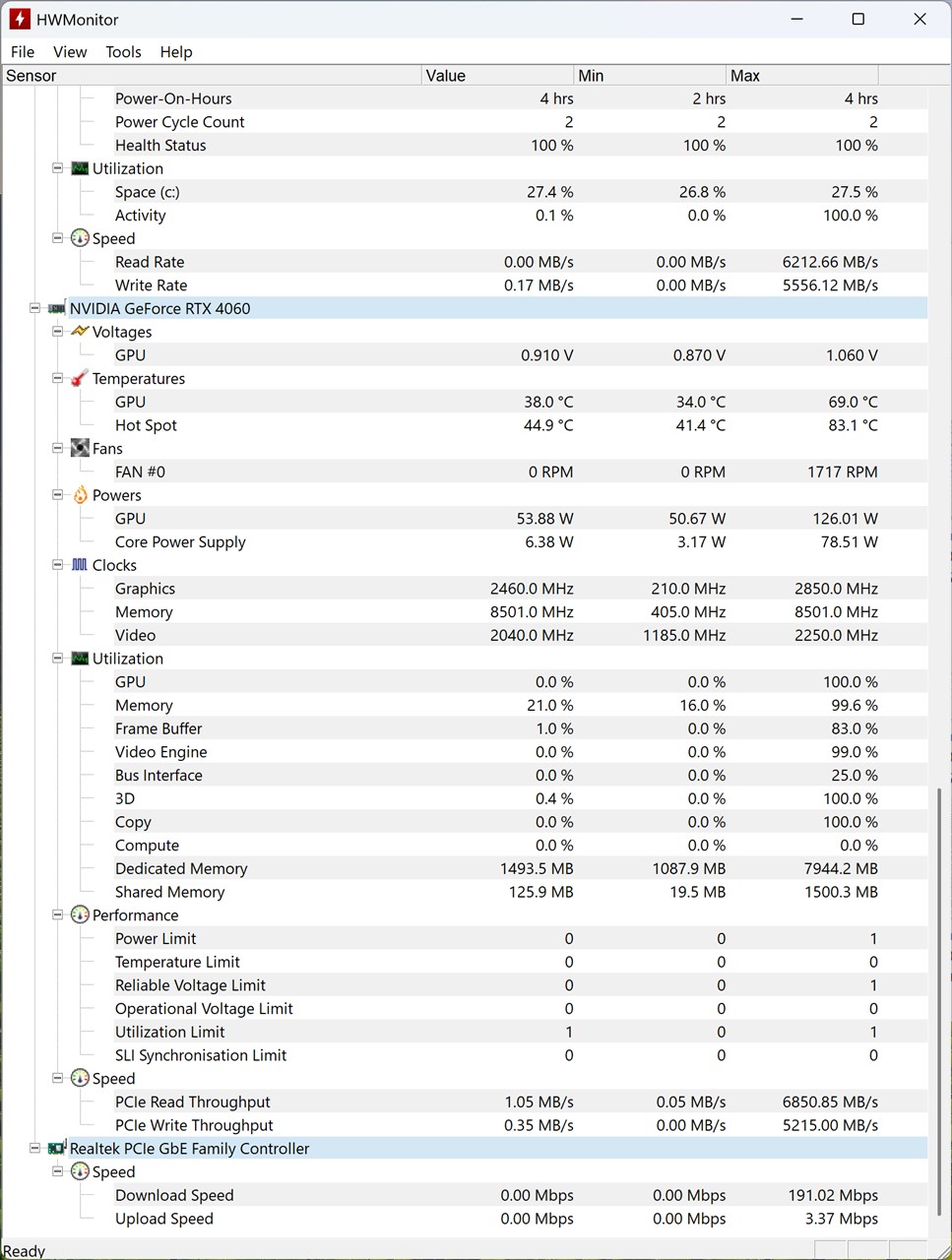Image resolution: width=952 pixels, height=1260 pixels.
Task: Click the Max column header
Action: point(801,76)
